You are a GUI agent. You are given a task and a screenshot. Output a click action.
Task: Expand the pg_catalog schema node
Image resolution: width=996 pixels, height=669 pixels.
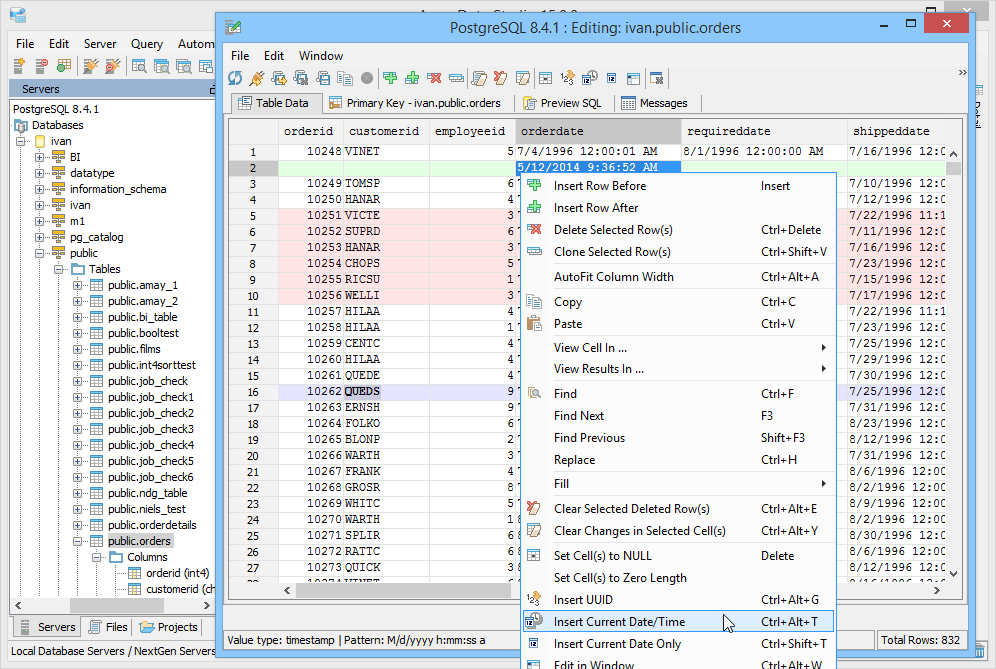tap(39, 237)
